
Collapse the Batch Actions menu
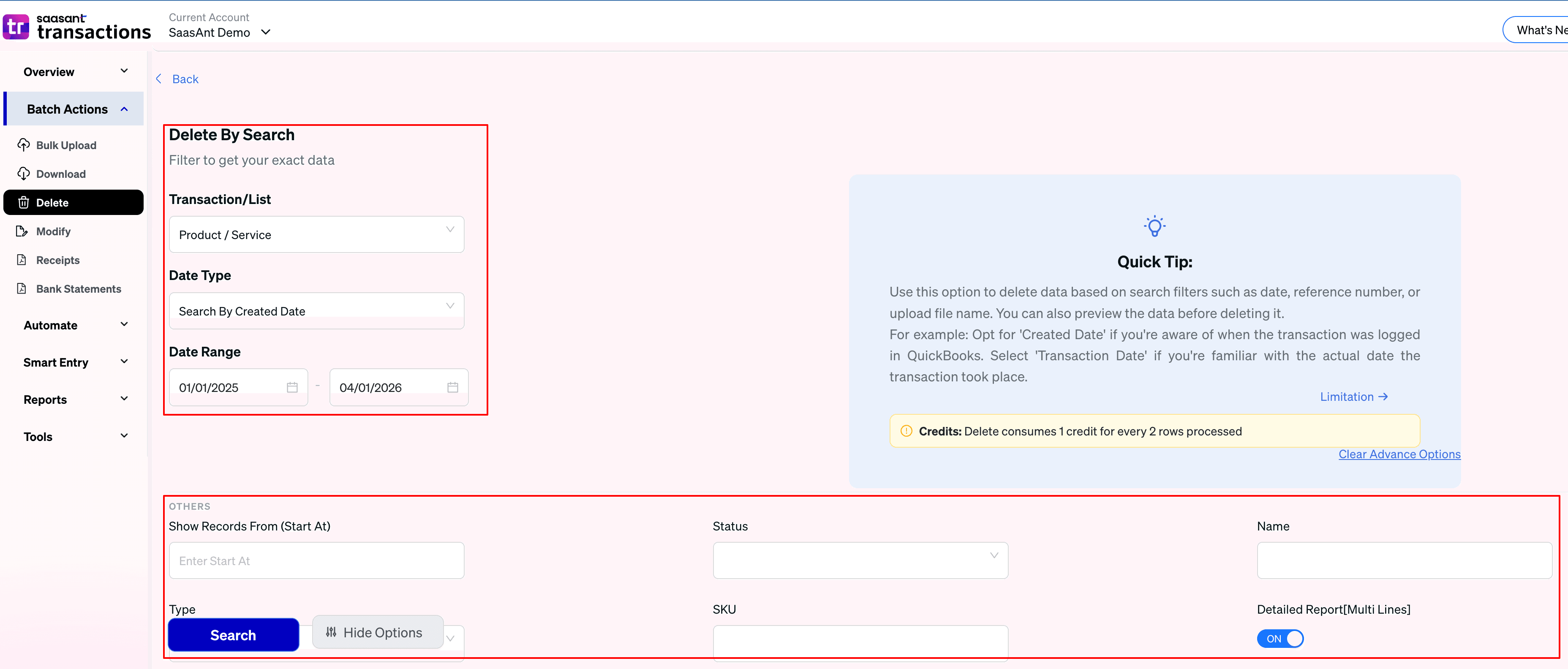[75, 109]
